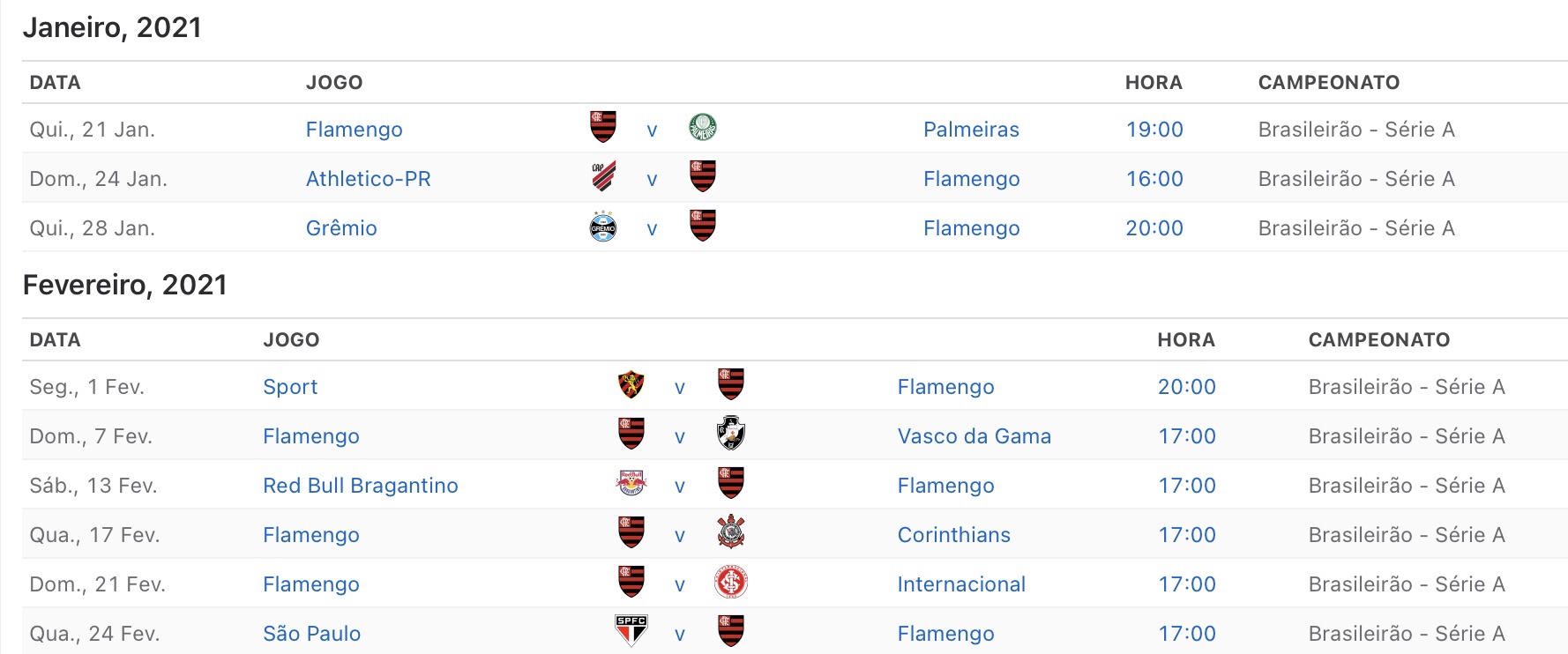Click the Corinthians crest icon
The height and width of the screenshot is (654, 1568).
tap(731, 532)
